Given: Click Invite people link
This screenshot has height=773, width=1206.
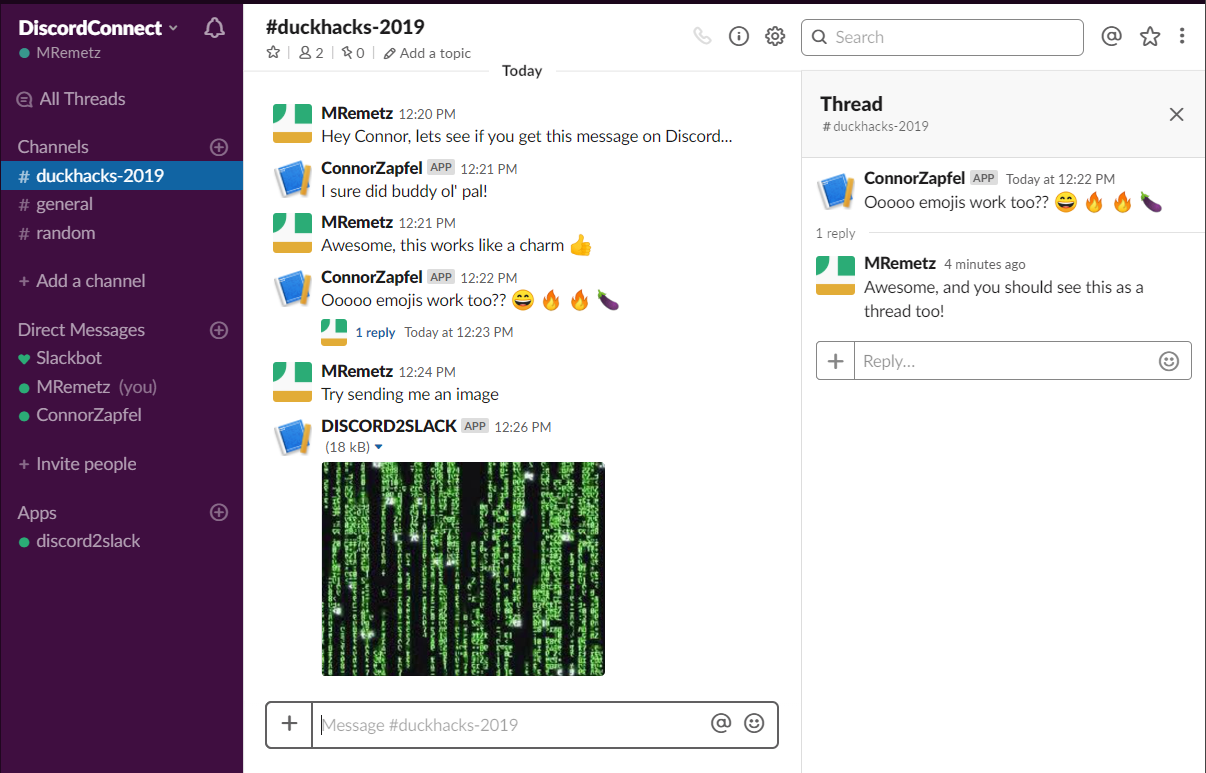Looking at the screenshot, I should click(x=77, y=464).
